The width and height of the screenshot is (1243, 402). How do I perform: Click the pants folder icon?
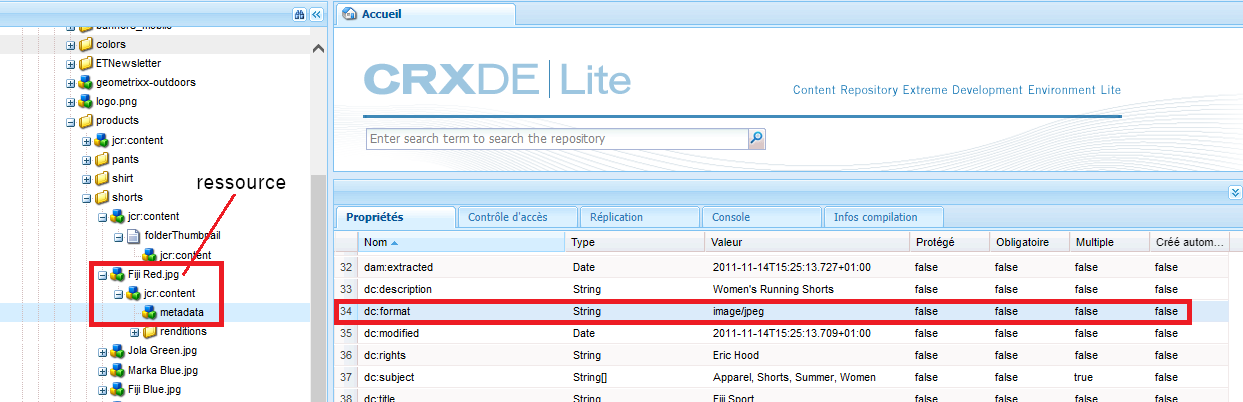coord(102,159)
